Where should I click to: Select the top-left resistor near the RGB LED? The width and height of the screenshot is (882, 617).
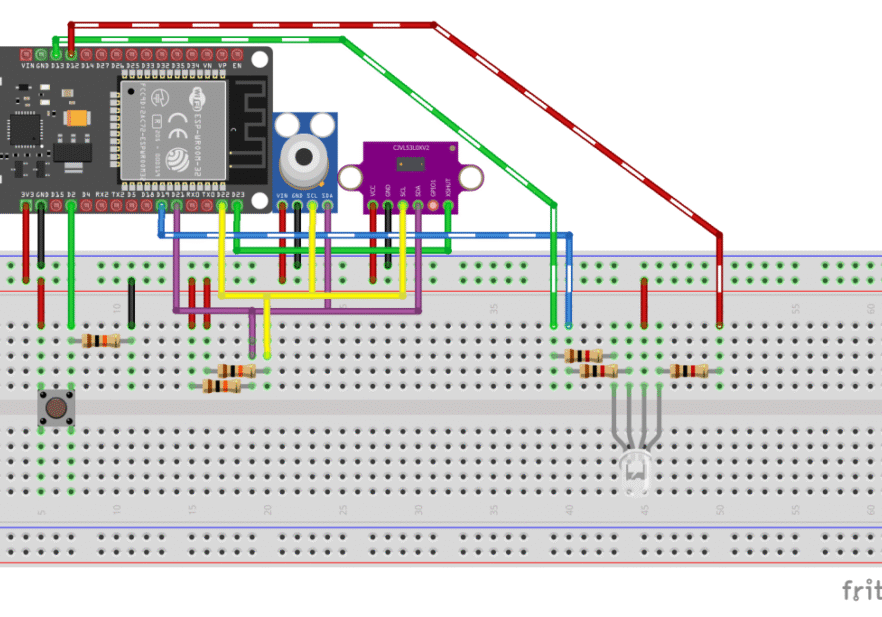[x=583, y=356]
